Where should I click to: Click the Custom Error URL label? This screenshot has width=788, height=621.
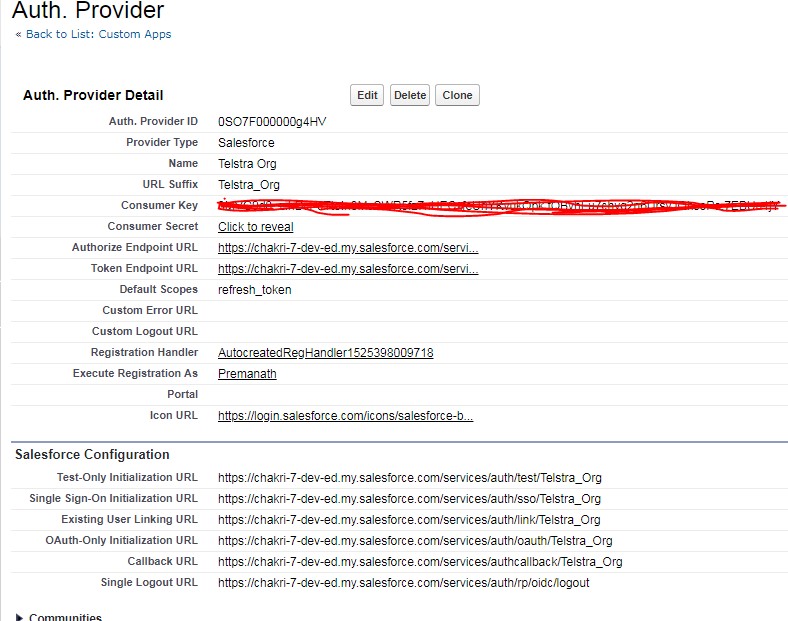pos(150,310)
